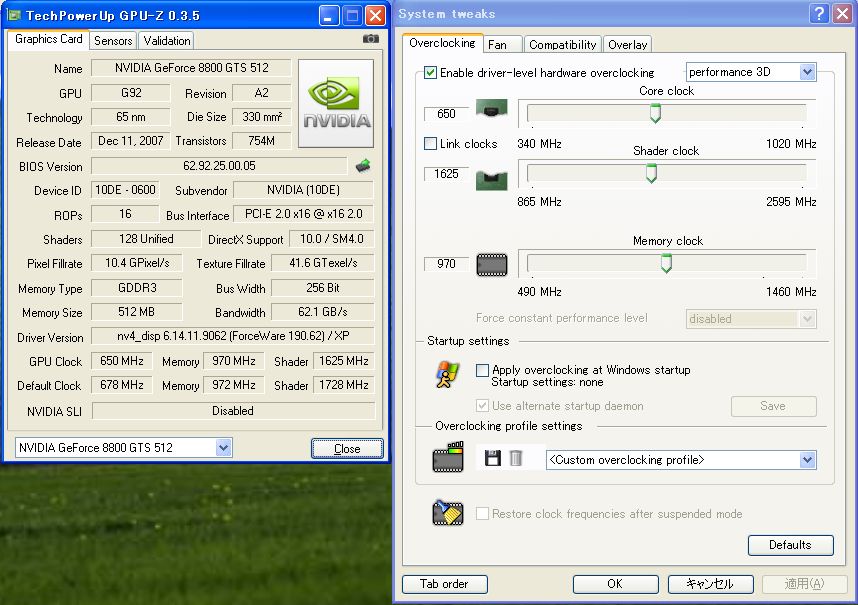Click the OK button

tap(615, 584)
